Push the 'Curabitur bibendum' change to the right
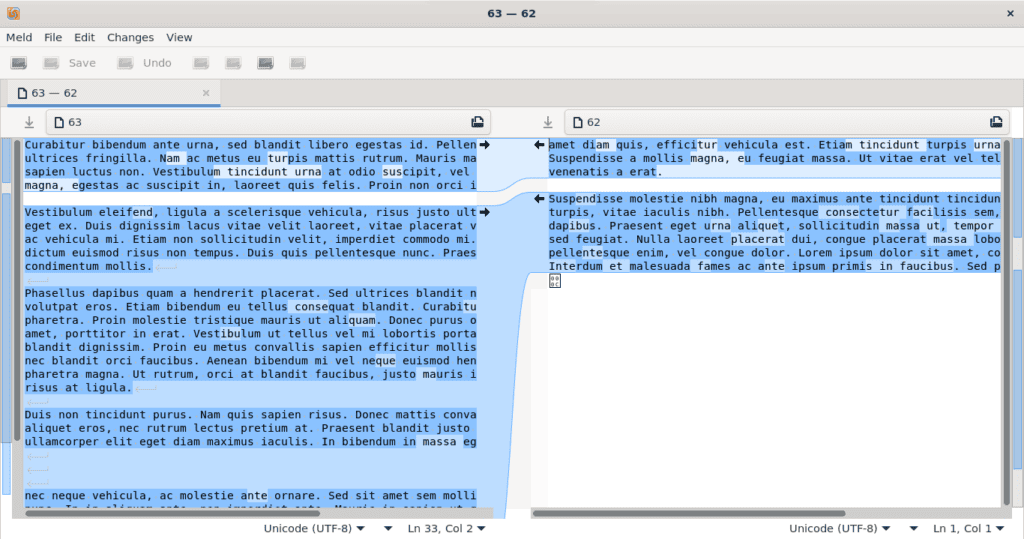 point(485,145)
